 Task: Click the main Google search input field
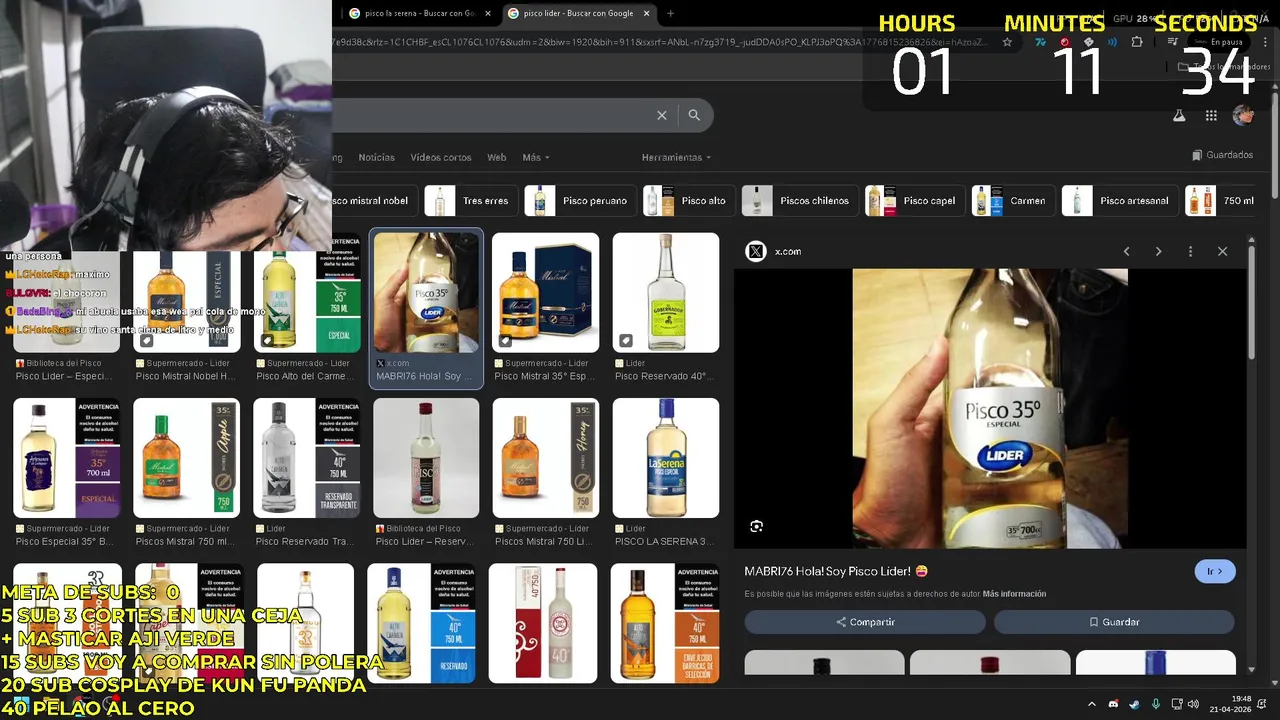click(490, 115)
